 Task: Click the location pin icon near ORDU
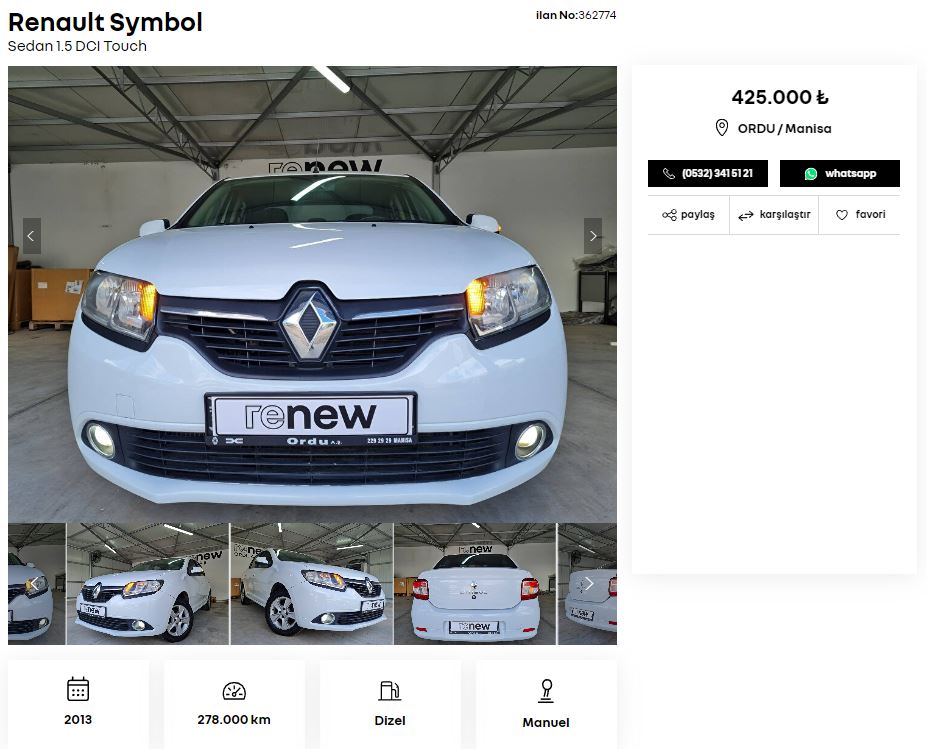721,128
